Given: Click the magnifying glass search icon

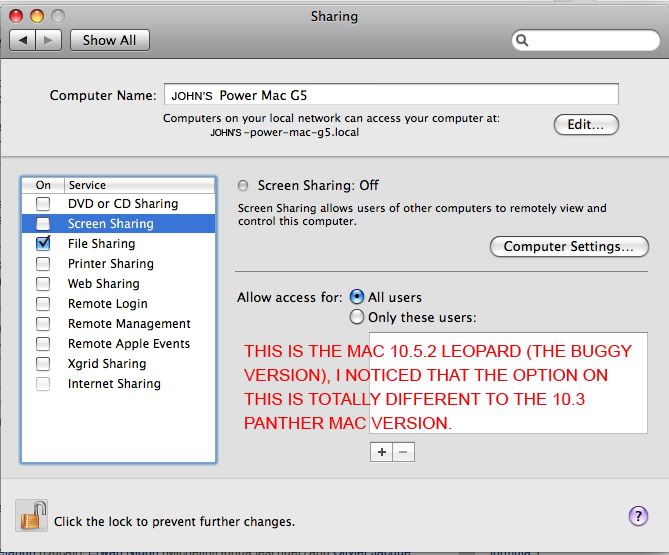Looking at the screenshot, I should (x=522, y=40).
